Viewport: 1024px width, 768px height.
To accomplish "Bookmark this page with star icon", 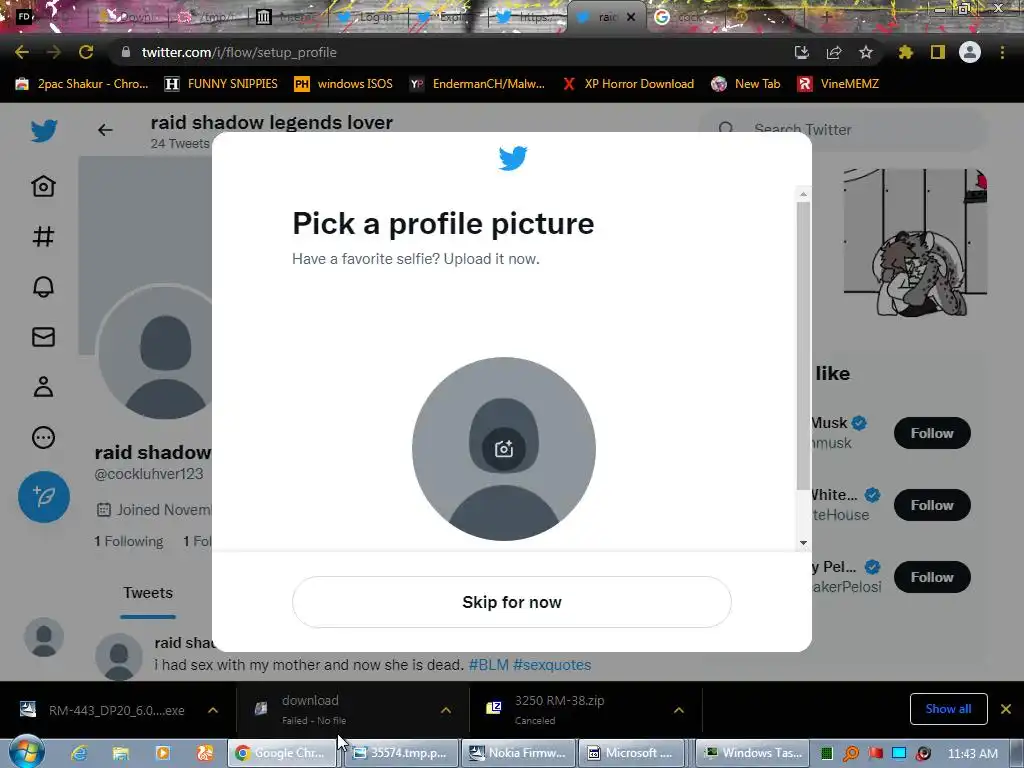I will [x=865, y=52].
